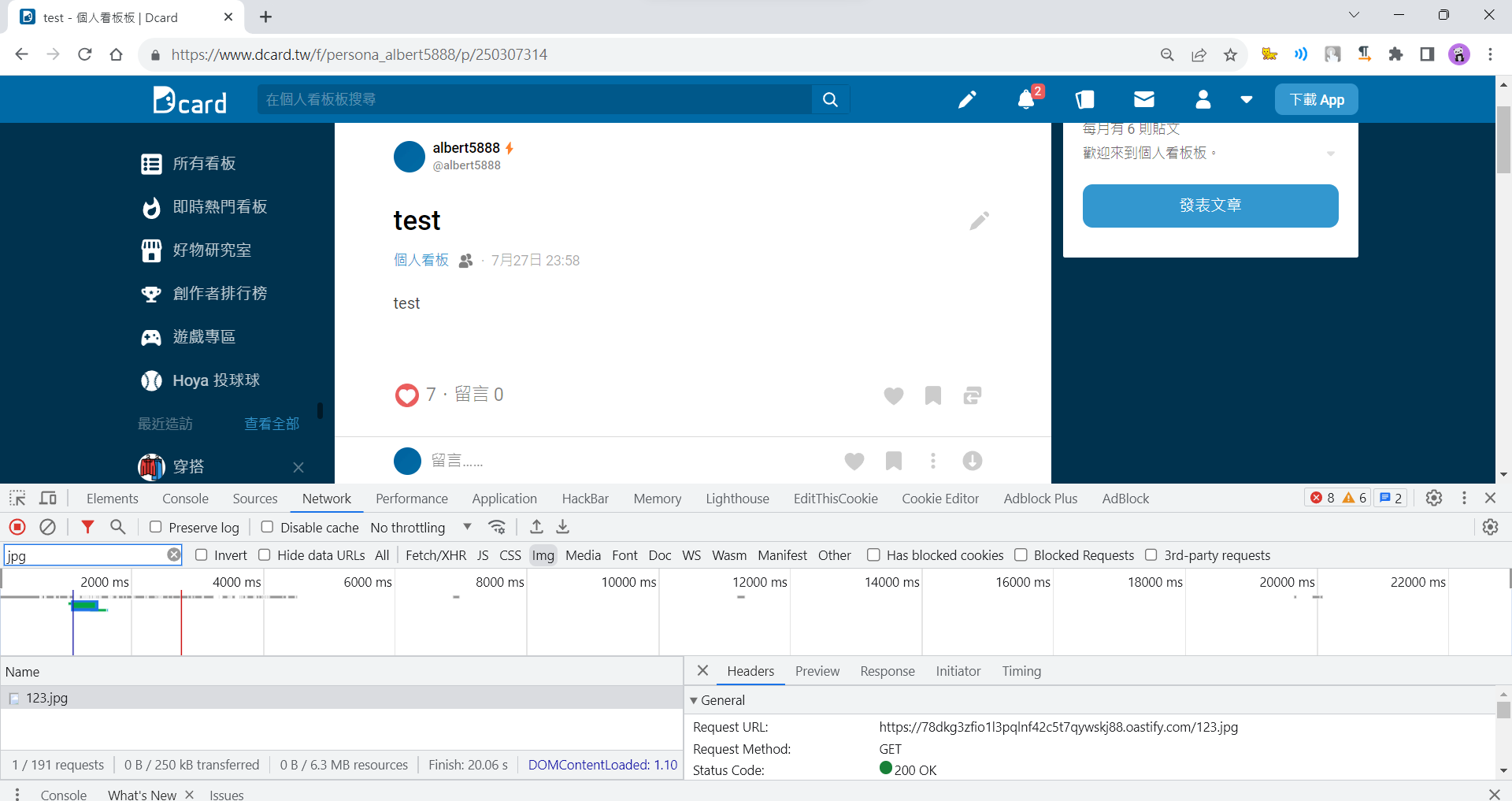
Task: Open 創作者排行榜 in the sidebar
Action: tap(204, 294)
